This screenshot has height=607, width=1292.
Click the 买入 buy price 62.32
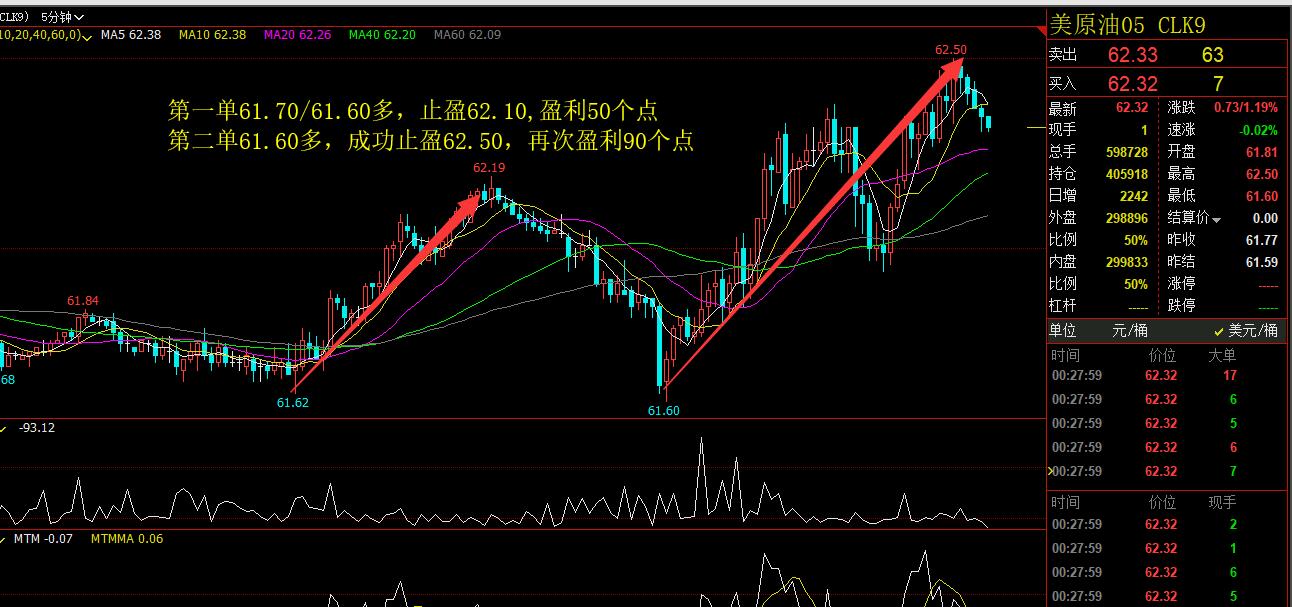pos(1133,84)
